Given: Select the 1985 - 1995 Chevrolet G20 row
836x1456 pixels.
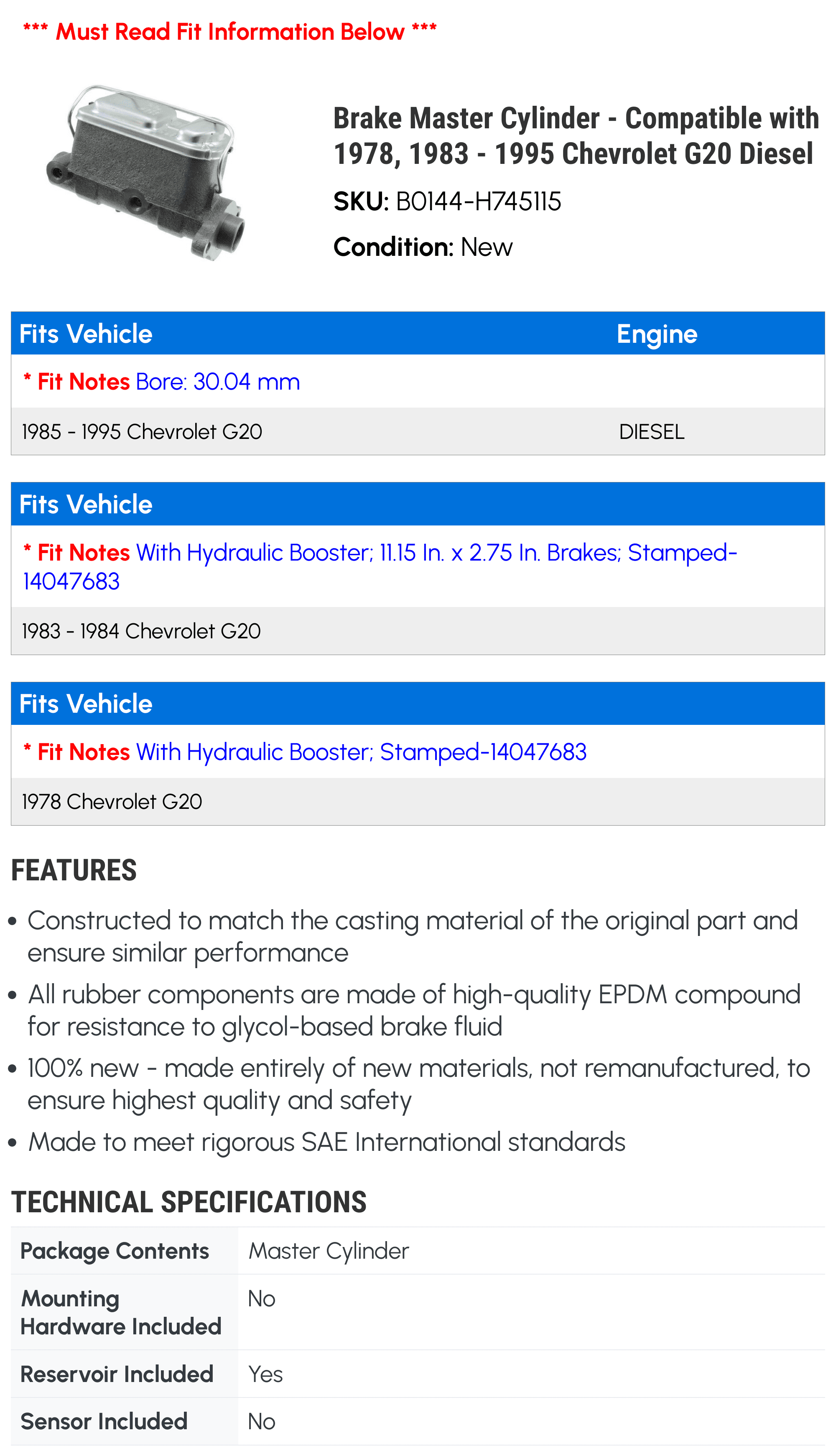Looking at the screenshot, I should [418, 431].
